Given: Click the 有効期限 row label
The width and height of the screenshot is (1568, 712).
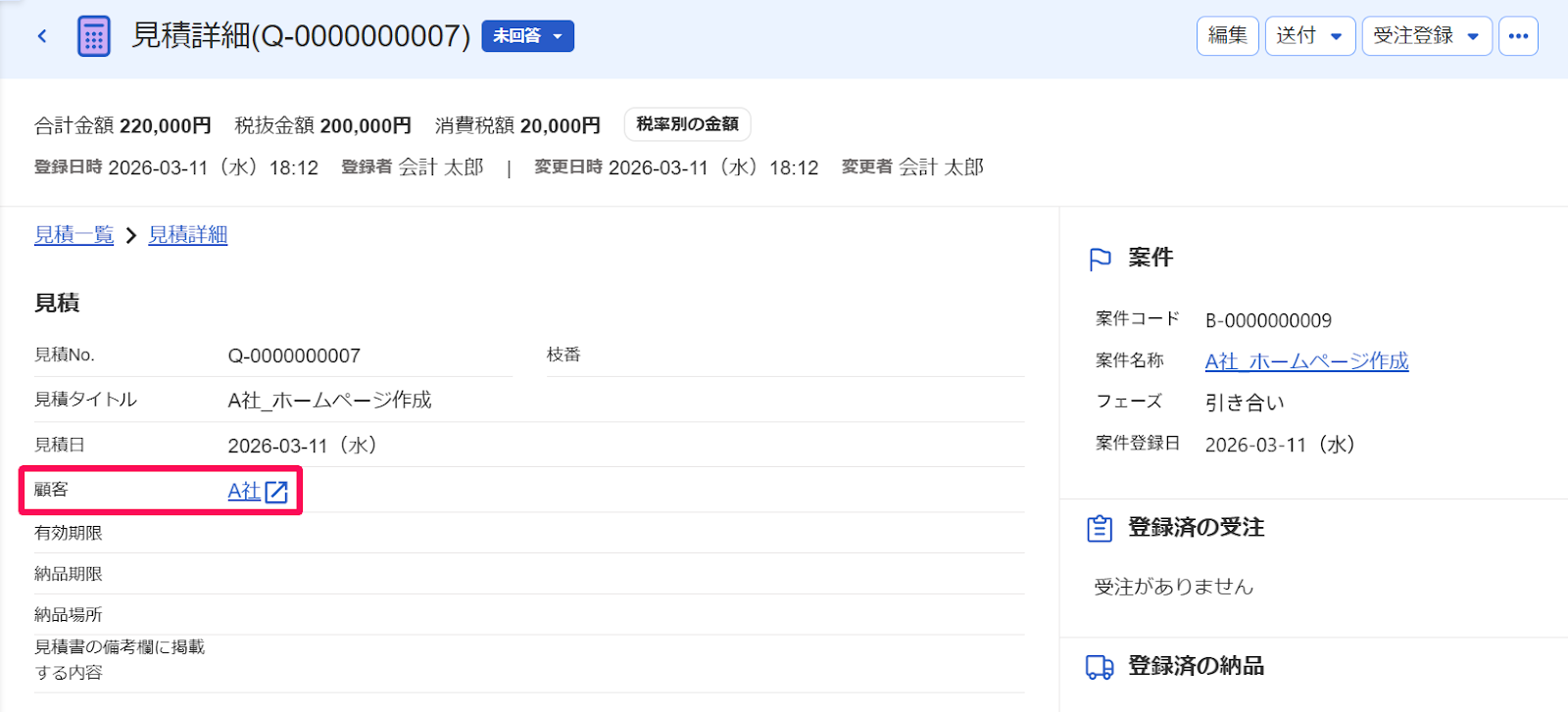Looking at the screenshot, I should [x=69, y=533].
